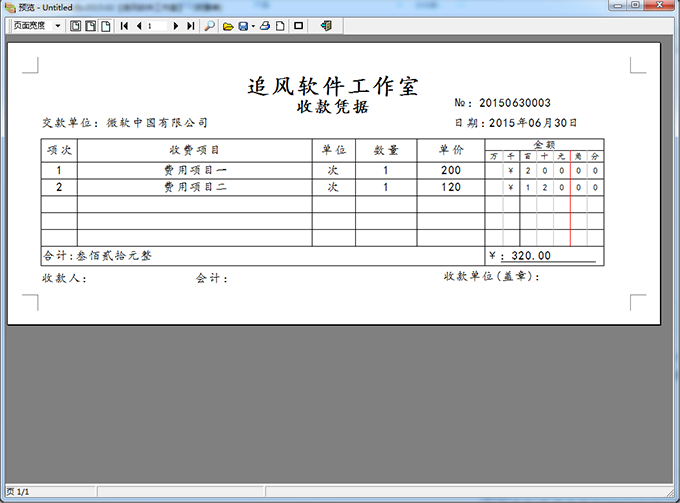Image resolution: width=680 pixels, height=503 pixels.
Task: Click the 单价 column header
Action: pyautogui.click(x=451, y=150)
